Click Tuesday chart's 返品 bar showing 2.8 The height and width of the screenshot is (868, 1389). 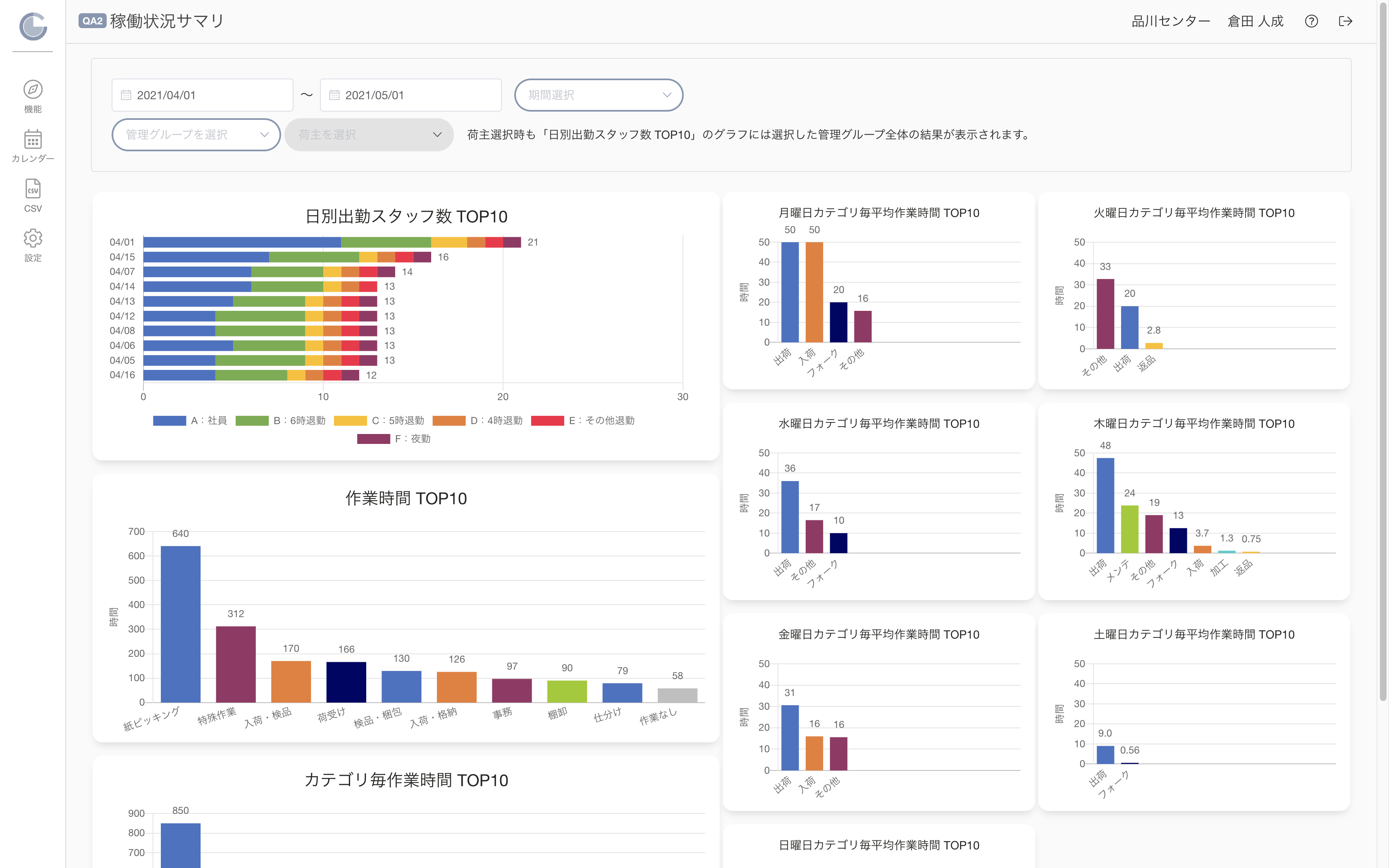coord(1154,346)
